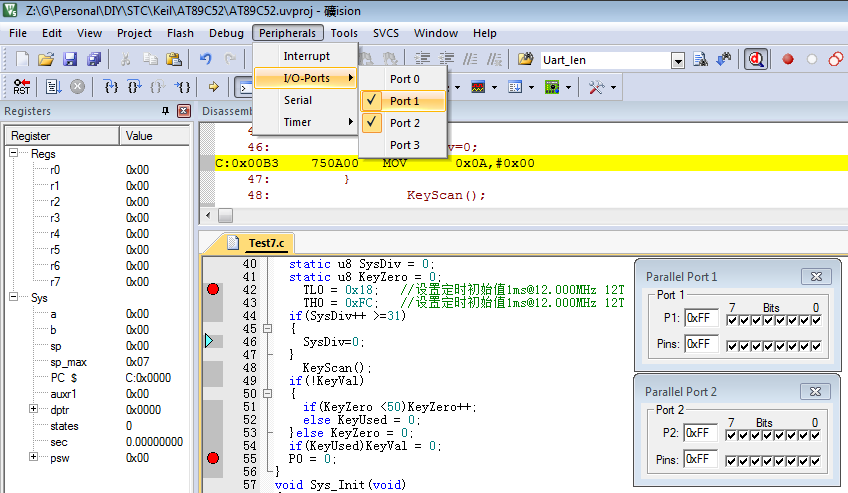Open the Toolbox dropdown arrow
The width and height of the screenshot is (848, 493).
(x=613, y=87)
